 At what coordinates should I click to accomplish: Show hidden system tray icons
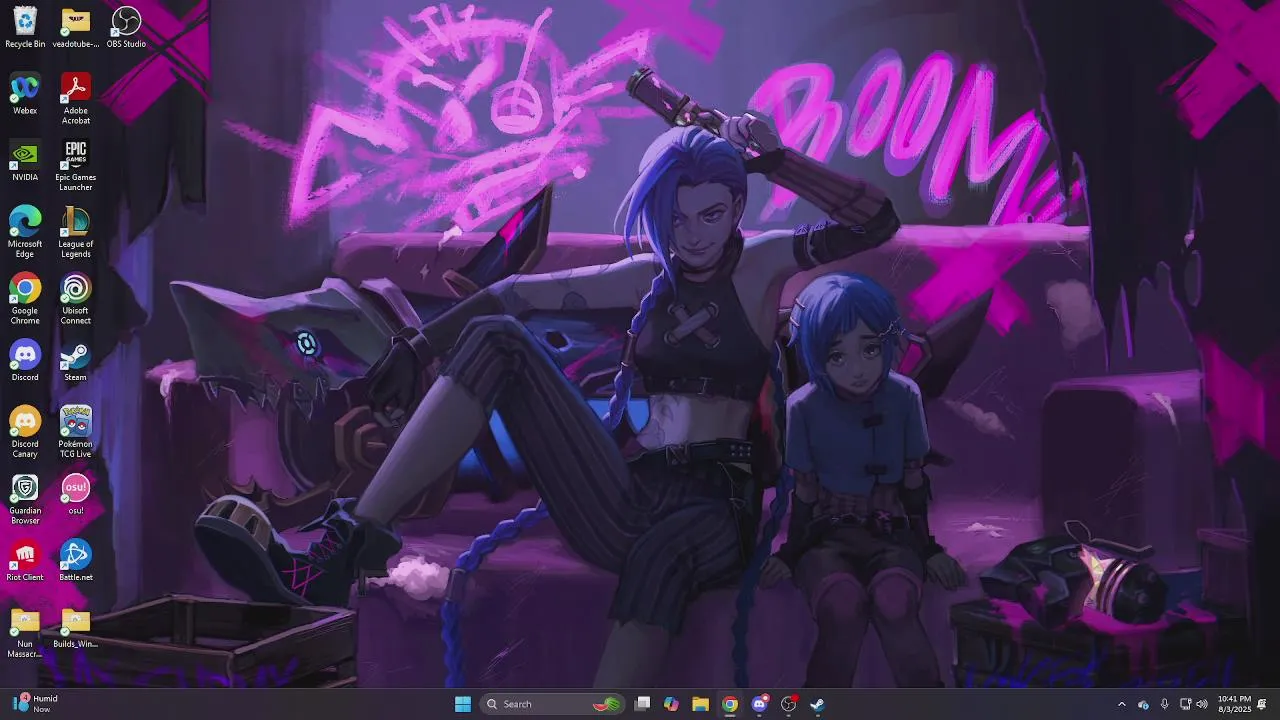coord(1121,704)
